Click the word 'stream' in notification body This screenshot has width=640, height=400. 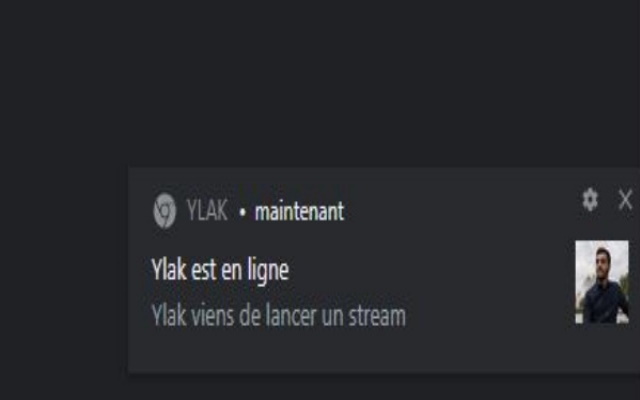377,316
